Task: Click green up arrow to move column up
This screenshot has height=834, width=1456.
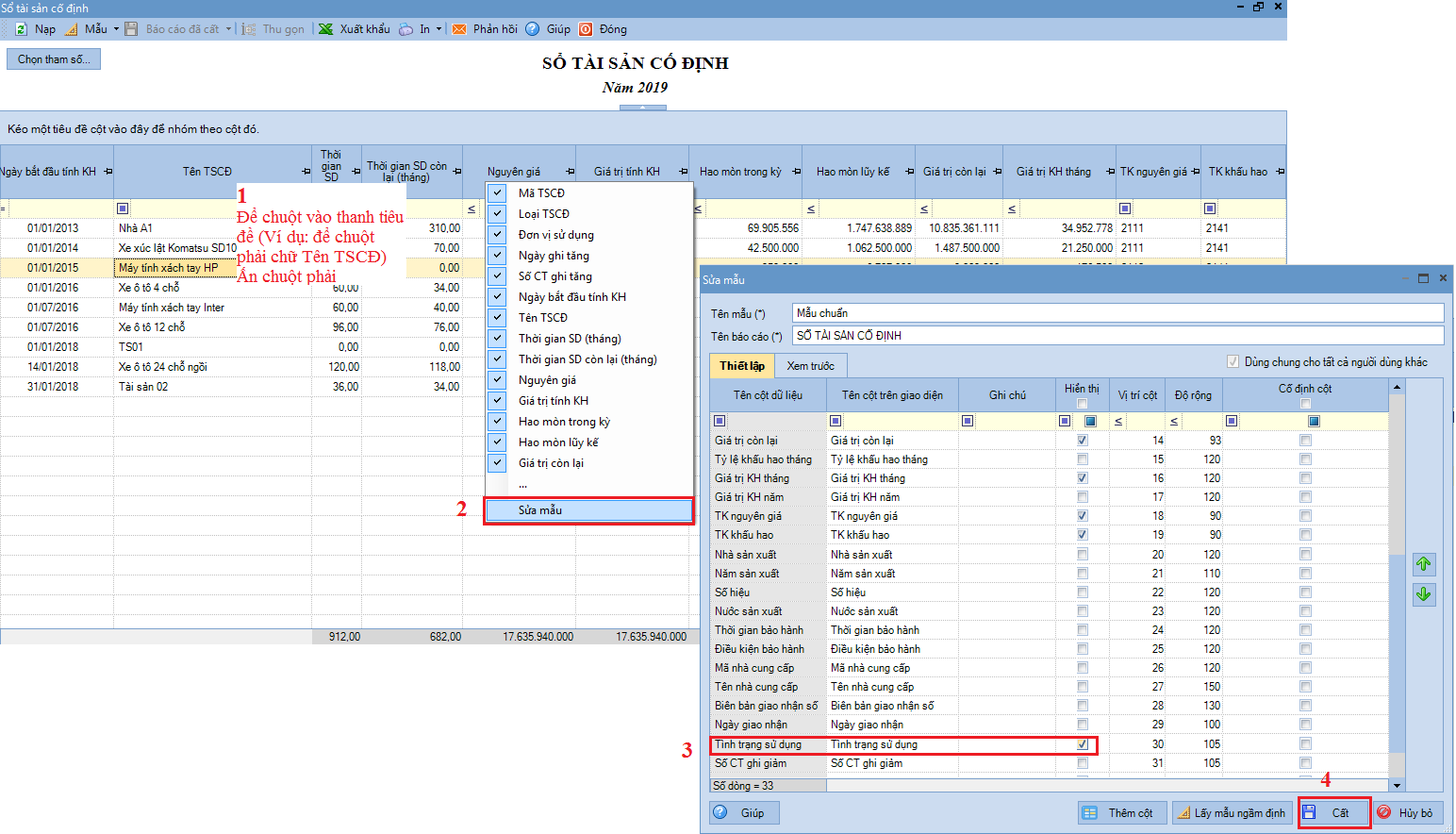Action: point(1424,564)
